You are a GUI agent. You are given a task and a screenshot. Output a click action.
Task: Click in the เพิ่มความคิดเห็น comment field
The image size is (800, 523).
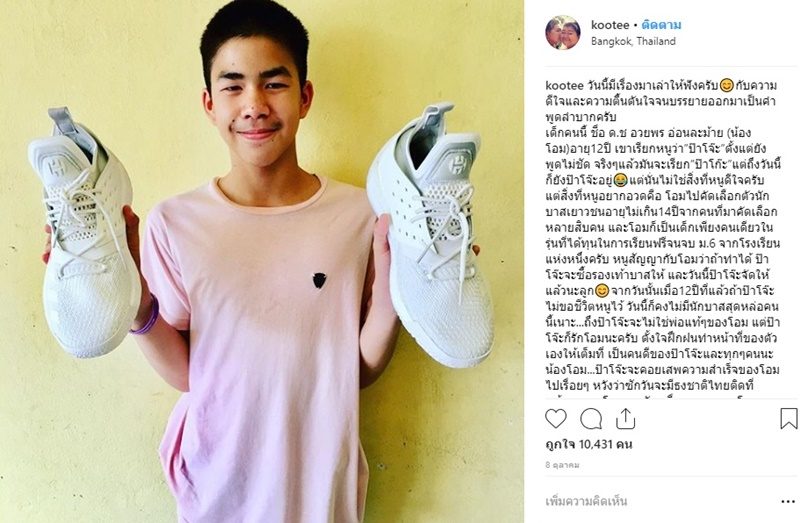pyautogui.click(x=658, y=502)
